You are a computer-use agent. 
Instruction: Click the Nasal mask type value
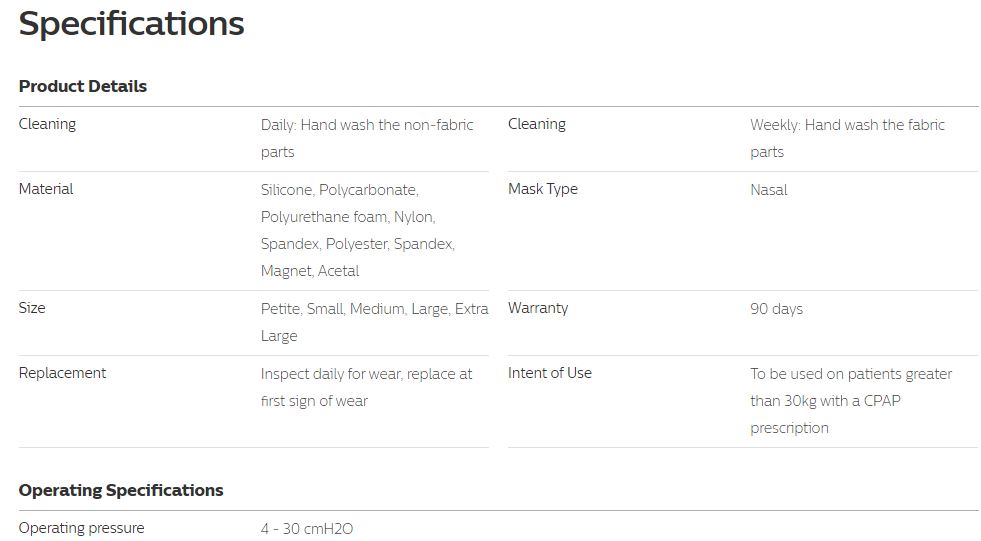[x=768, y=190]
